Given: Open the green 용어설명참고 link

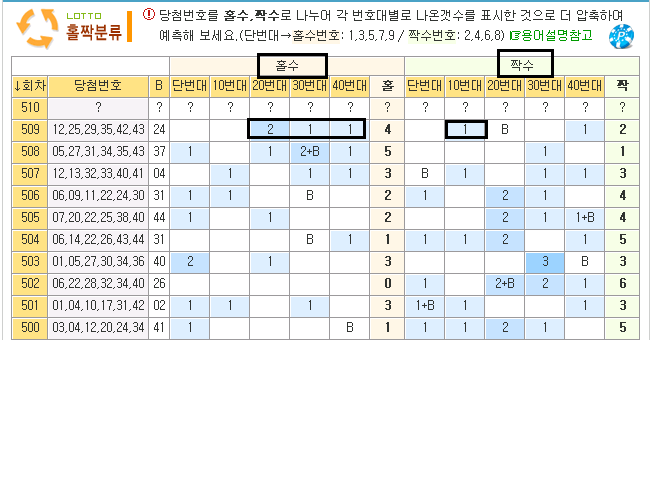Looking at the screenshot, I should 551,35.
